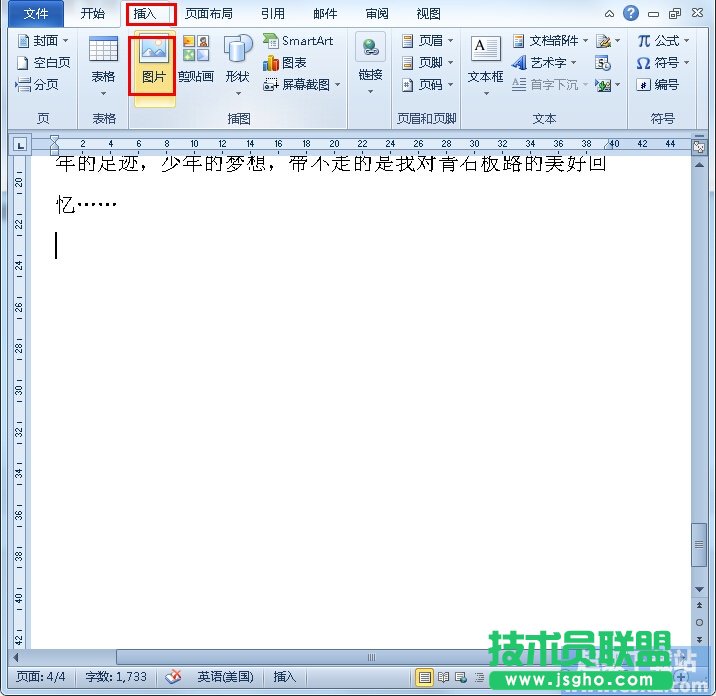Click the vertical scrollbar thumb
Viewport: 716px width, 696px height.
pyautogui.click(x=699, y=544)
